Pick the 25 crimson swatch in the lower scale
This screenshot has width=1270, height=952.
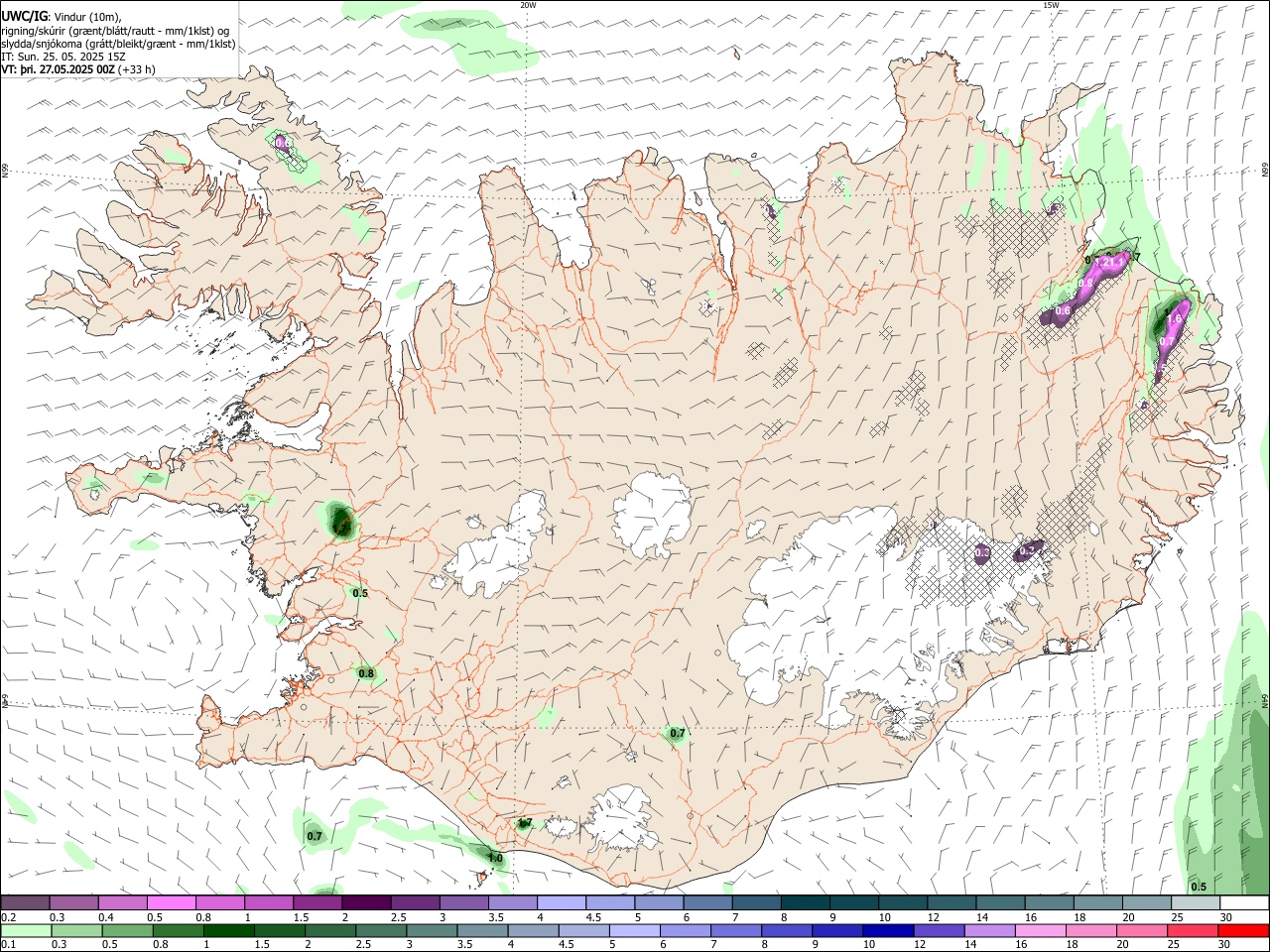coord(1194,930)
